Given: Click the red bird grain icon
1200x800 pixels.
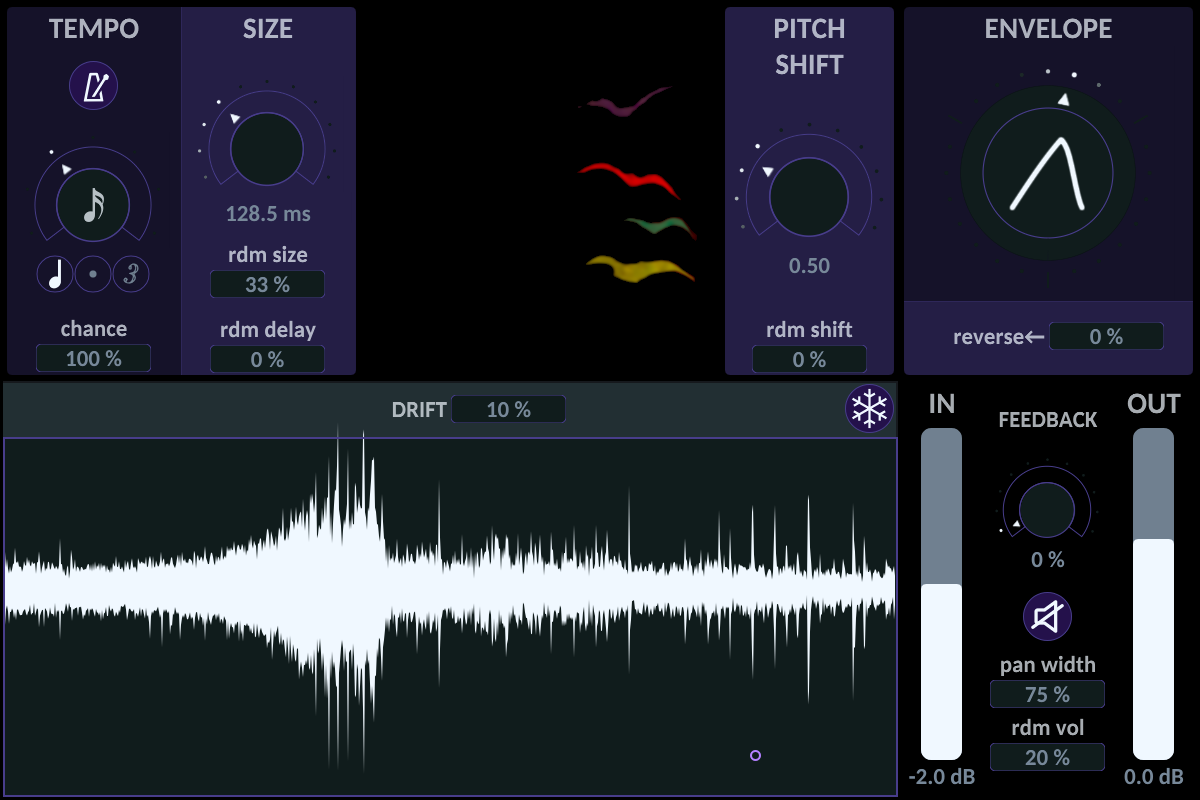Looking at the screenshot, I should coord(630,179).
